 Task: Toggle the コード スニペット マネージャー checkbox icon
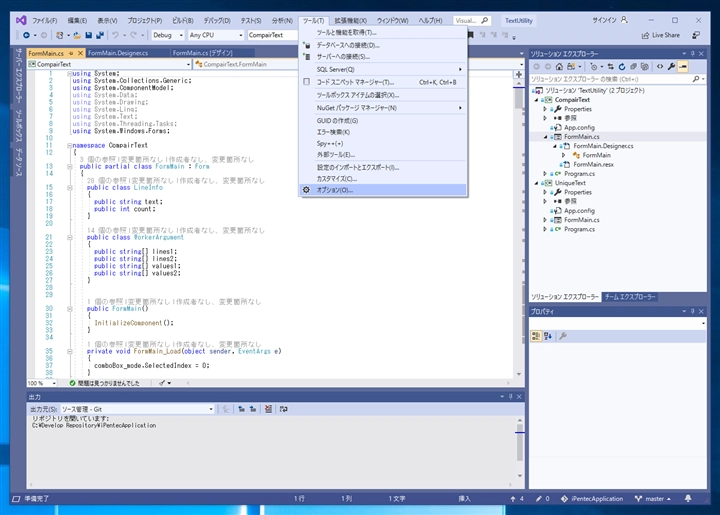306,82
